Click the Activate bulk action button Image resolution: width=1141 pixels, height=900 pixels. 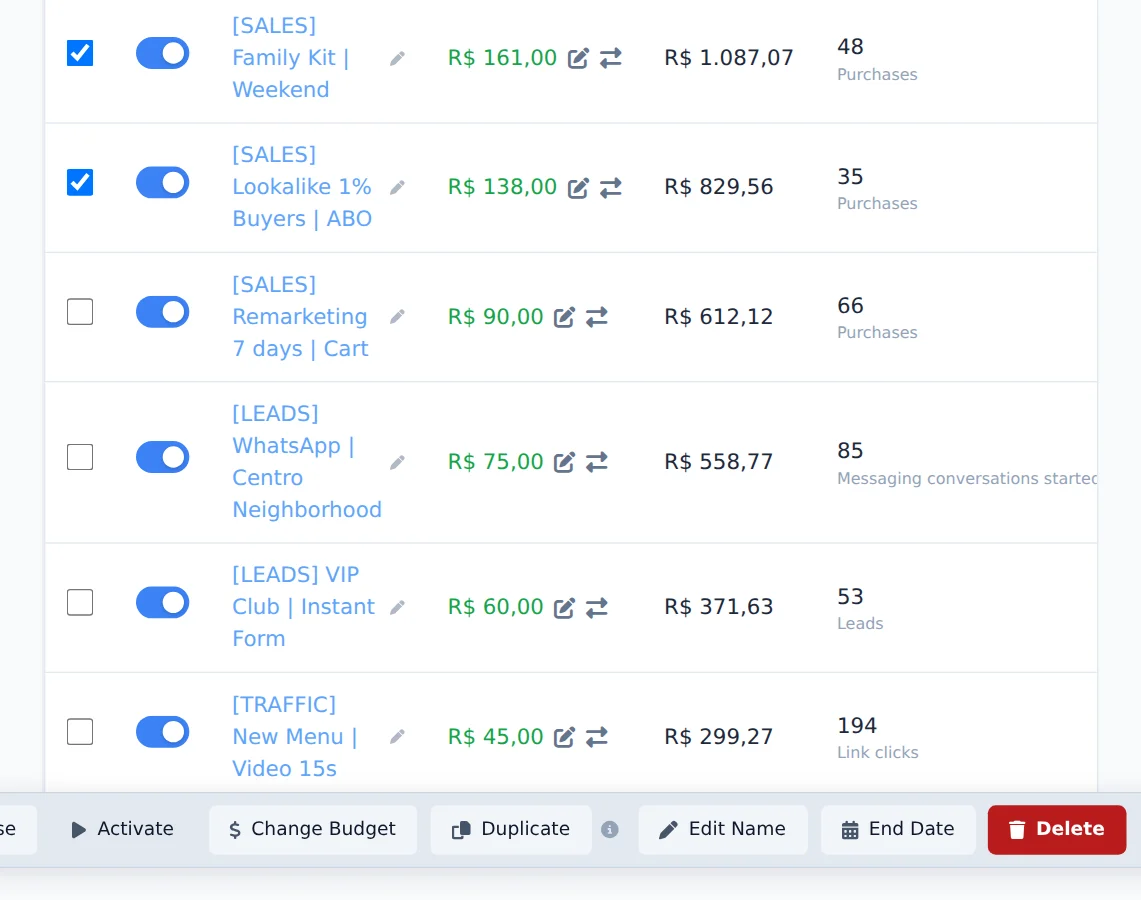[x=122, y=829]
